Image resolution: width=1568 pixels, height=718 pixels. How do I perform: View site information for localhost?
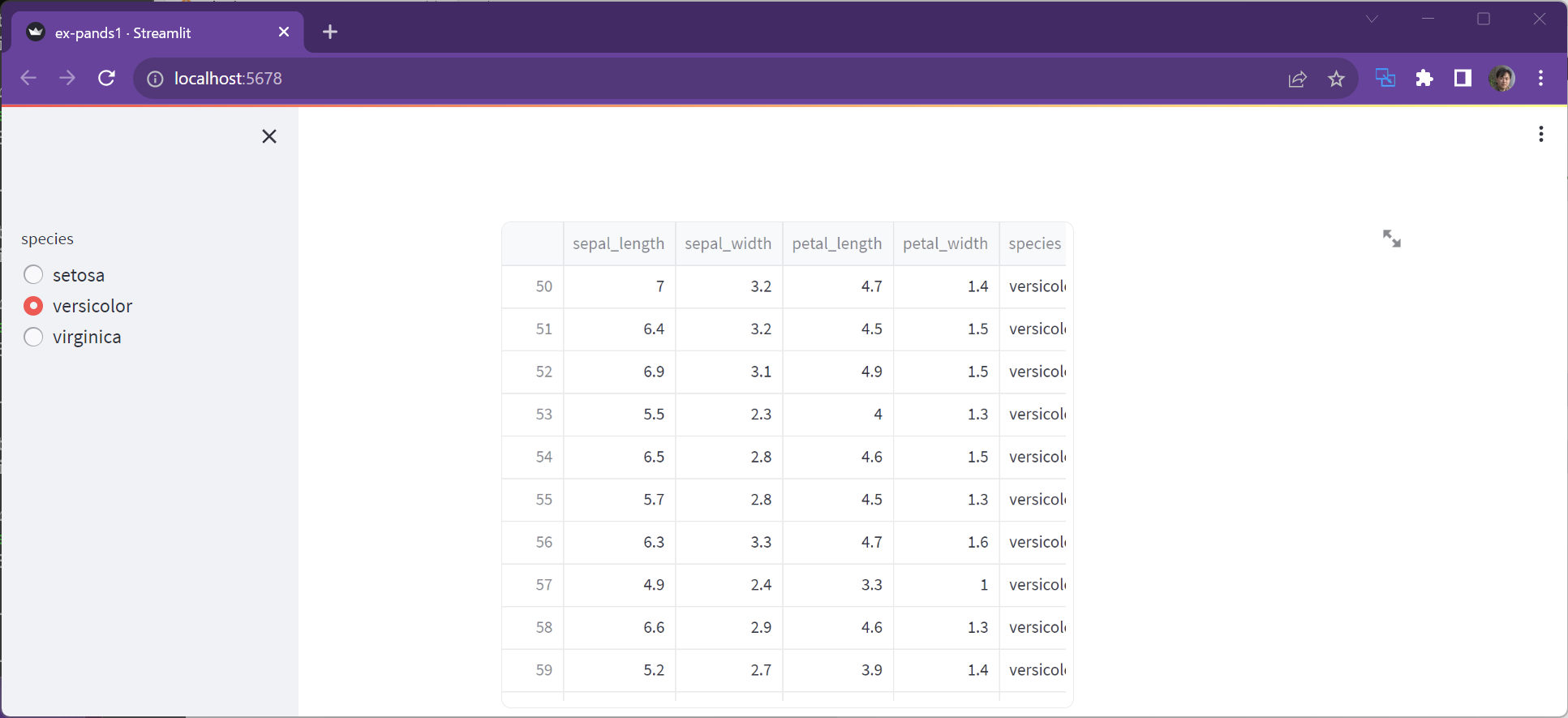point(154,79)
